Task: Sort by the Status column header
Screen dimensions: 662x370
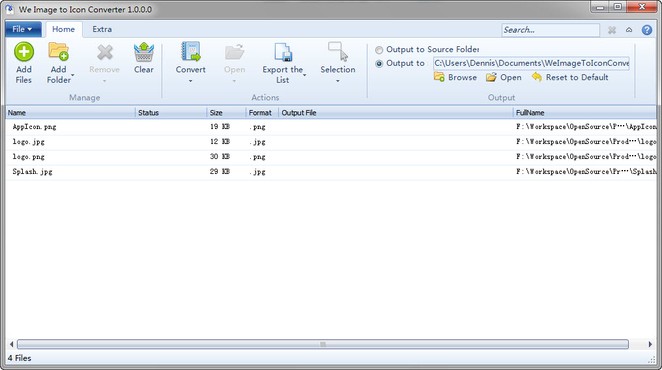Action: [171, 113]
